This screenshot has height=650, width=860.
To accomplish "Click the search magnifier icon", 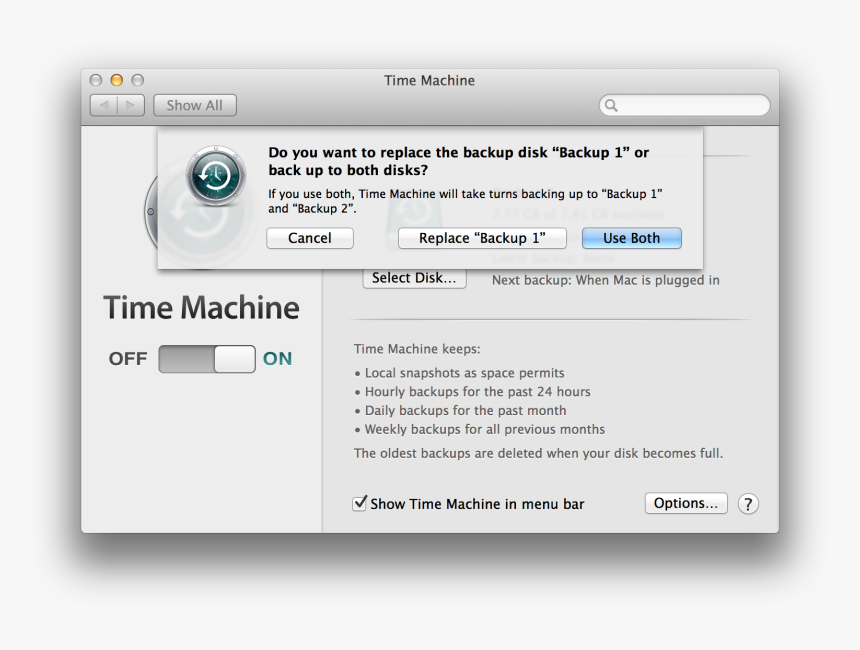I will pos(611,105).
